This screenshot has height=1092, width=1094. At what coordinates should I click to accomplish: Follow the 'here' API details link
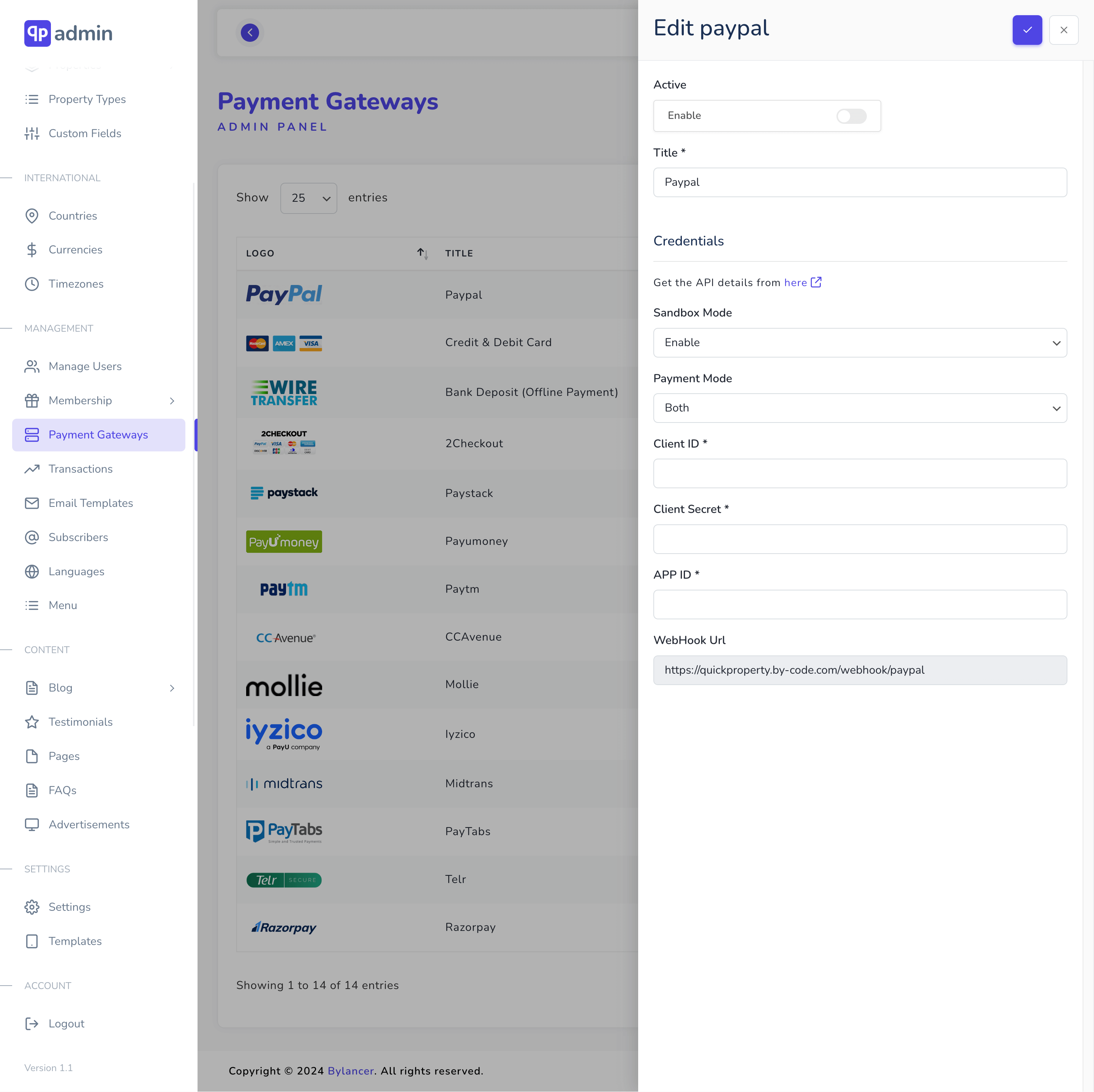(795, 283)
